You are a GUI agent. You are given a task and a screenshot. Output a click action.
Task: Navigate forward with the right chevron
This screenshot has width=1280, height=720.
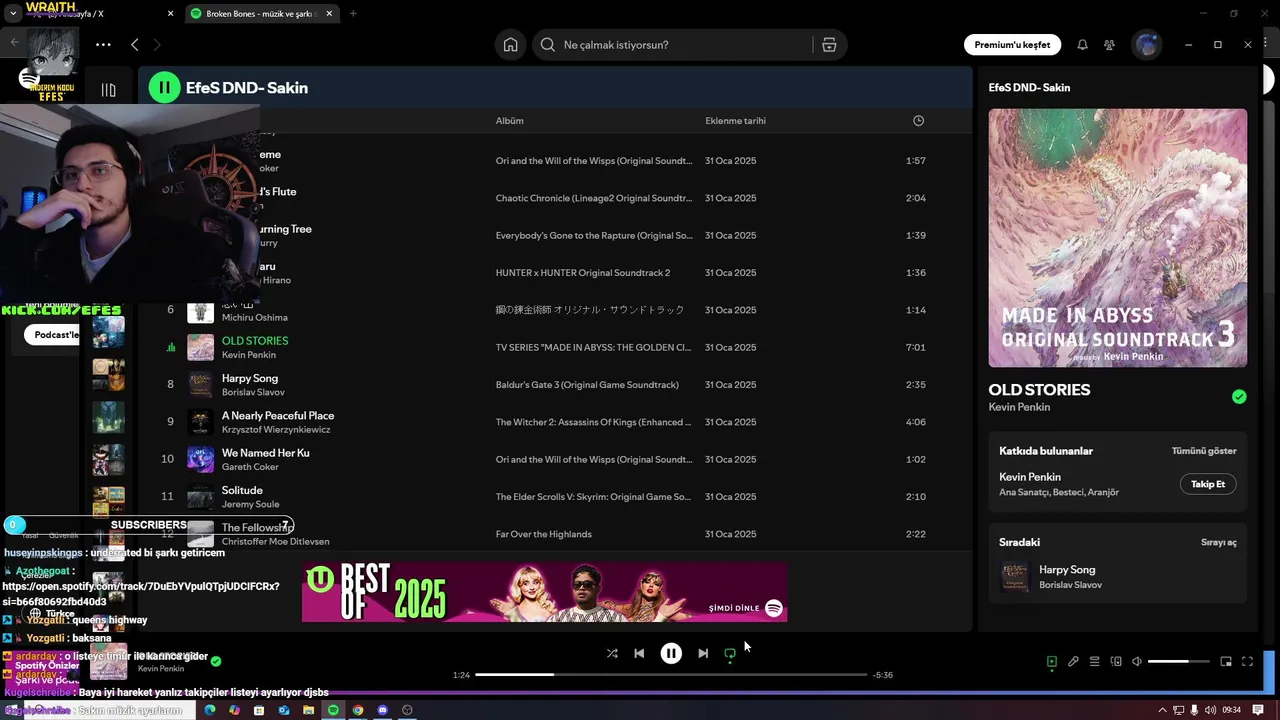[x=156, y=45]
